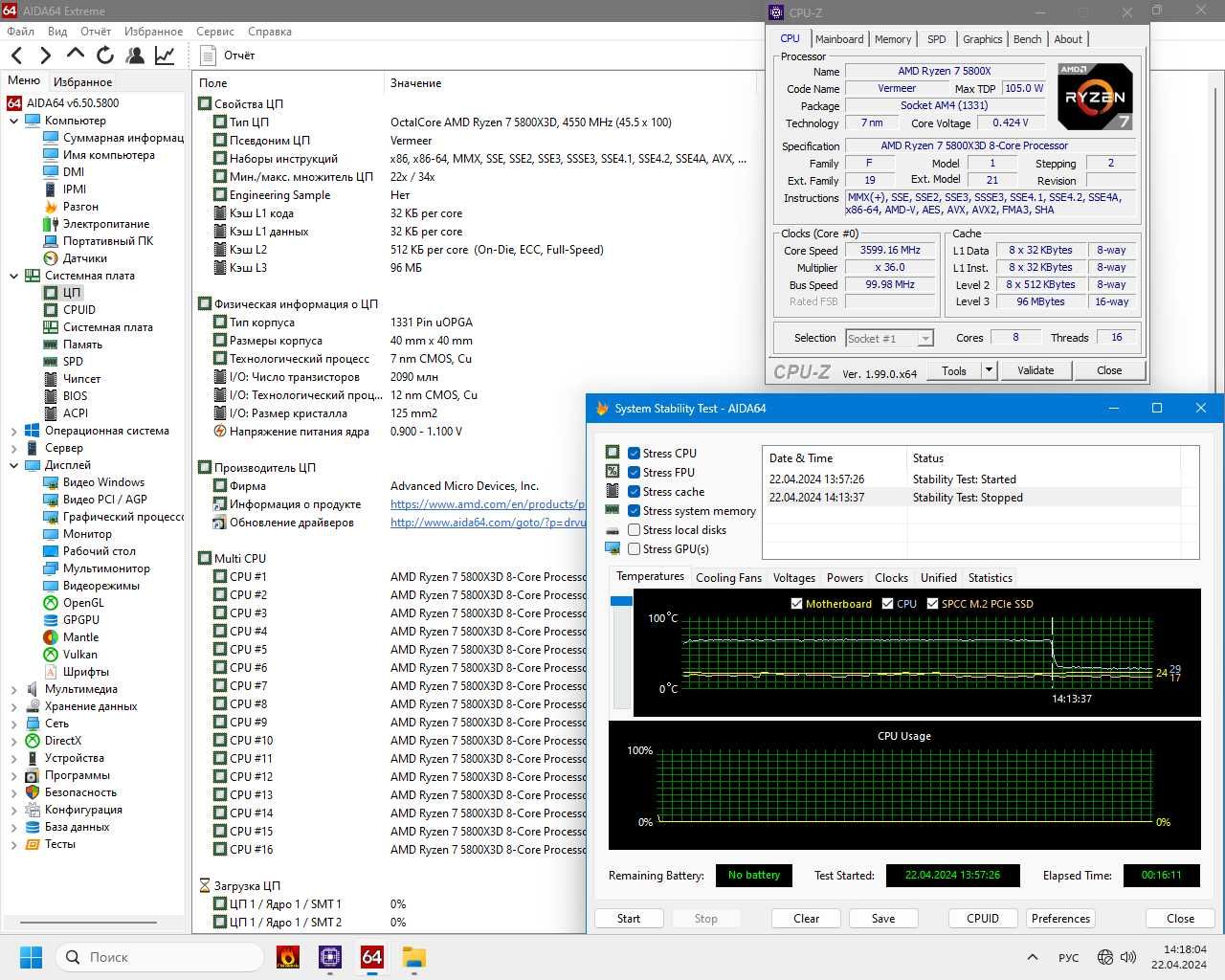Switch to the Memory tab in CPU-Z
Screen dimensions: 1225x980
point(893,39)
